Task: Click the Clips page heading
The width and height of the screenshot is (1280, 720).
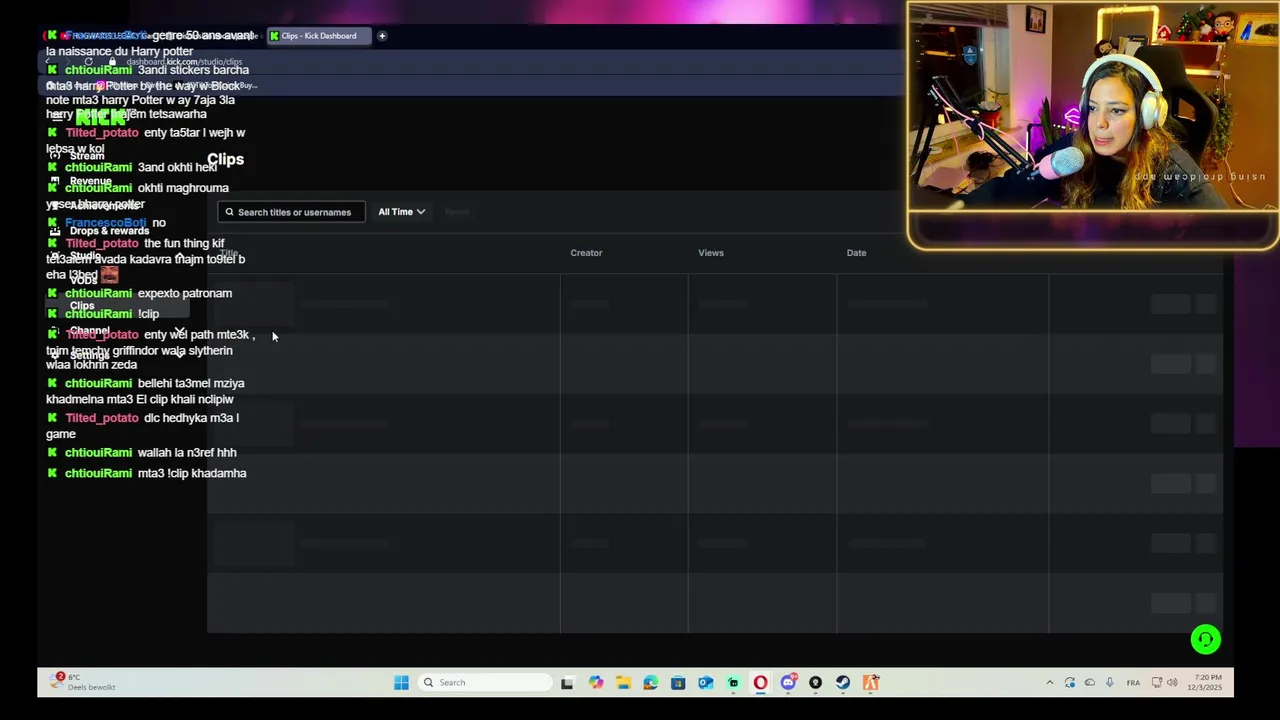Action: 225,160
